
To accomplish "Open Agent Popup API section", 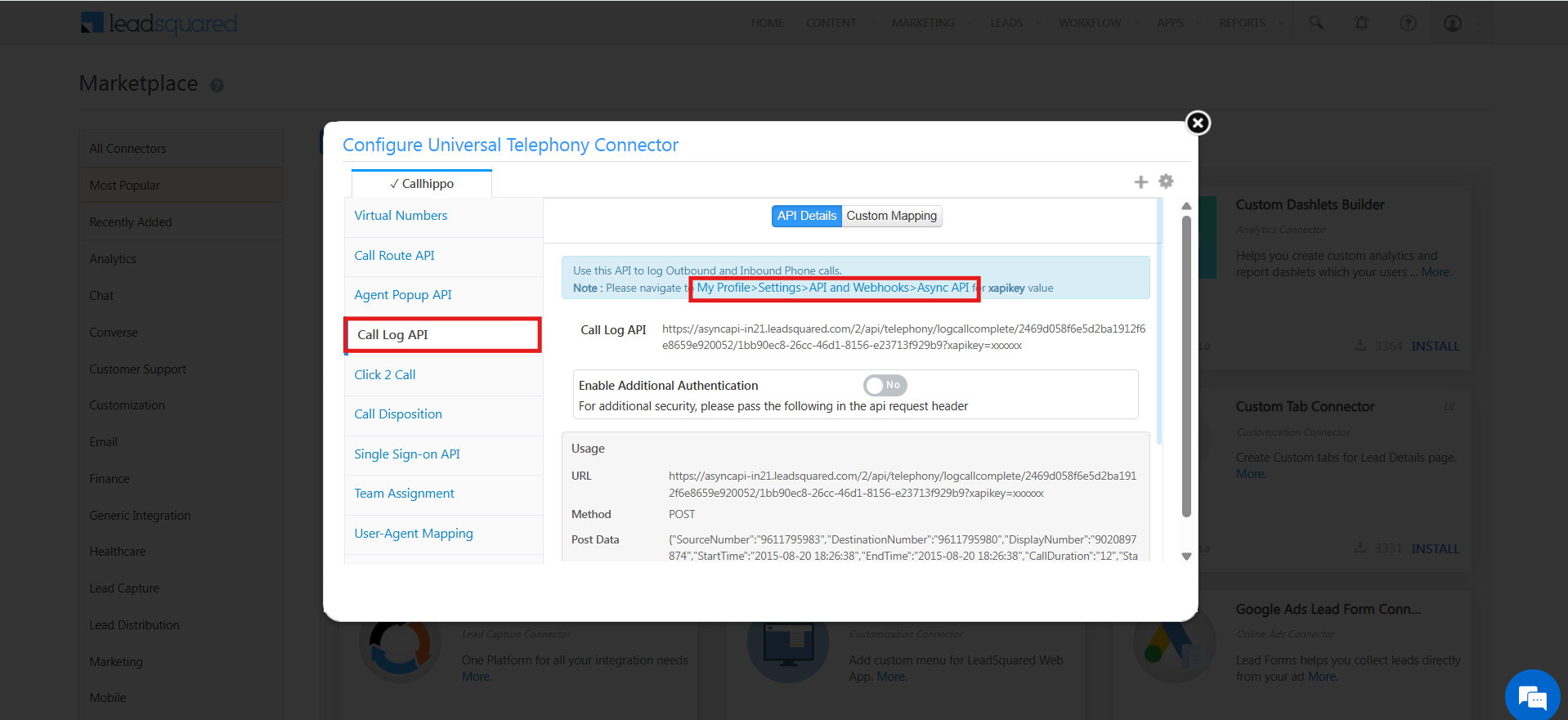I will click(x=444, y=295).
